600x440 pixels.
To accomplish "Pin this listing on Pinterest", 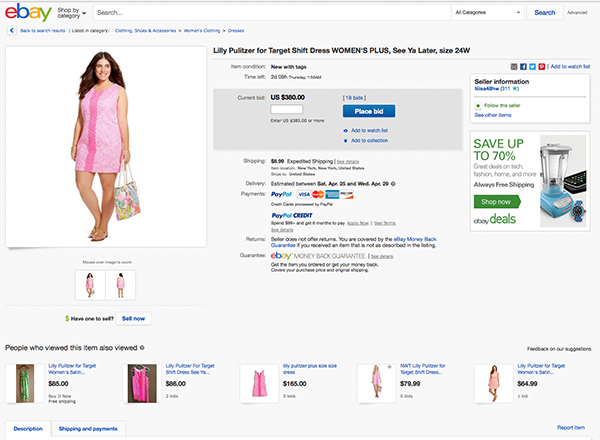I will coord(540,65).
